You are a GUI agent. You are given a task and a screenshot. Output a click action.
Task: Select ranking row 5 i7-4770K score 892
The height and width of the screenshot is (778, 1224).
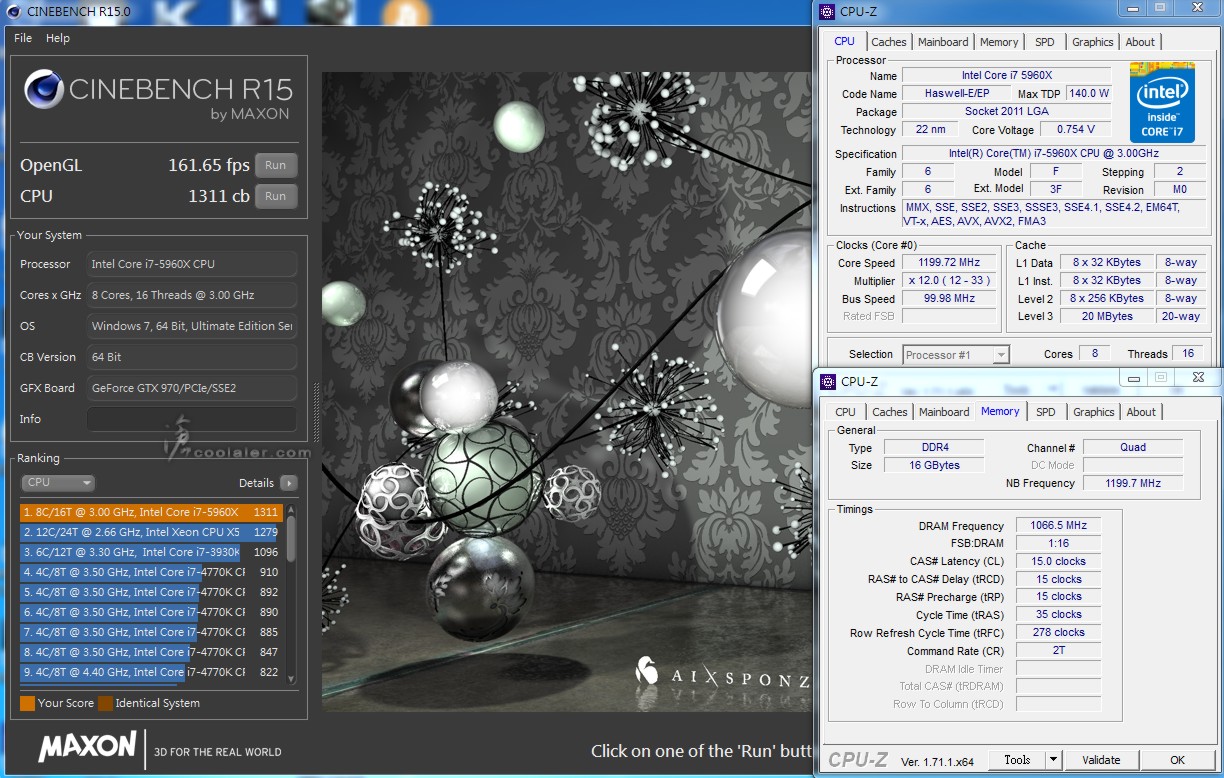(x=152, y=592)
